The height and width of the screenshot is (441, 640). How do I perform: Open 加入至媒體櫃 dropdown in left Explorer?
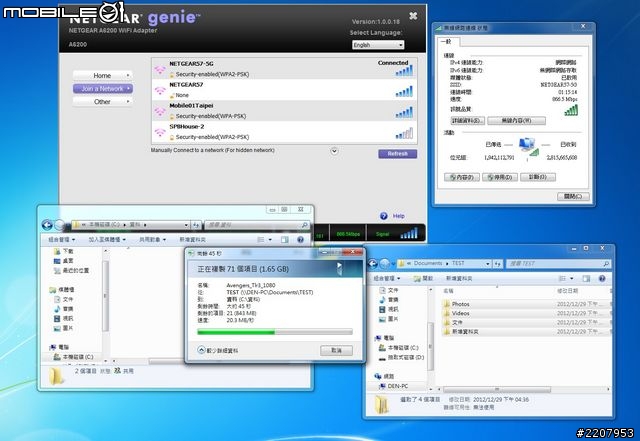pos(107,240)
